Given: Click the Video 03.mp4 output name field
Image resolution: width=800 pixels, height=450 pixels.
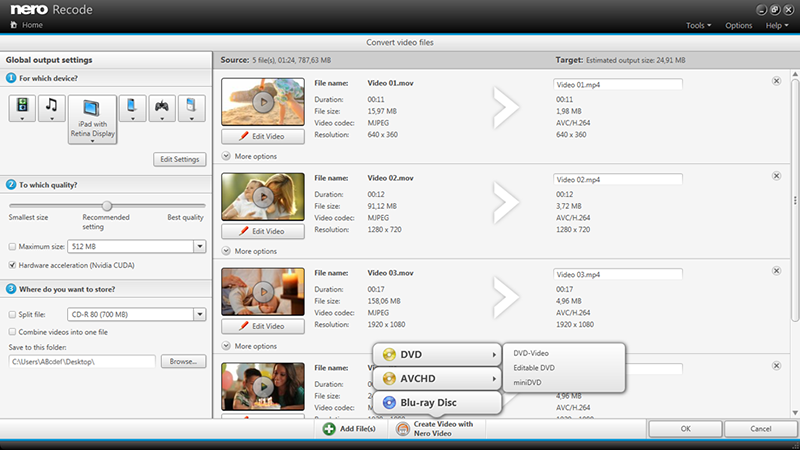Looking at the screenshot, I should click(x=618, y=274).
